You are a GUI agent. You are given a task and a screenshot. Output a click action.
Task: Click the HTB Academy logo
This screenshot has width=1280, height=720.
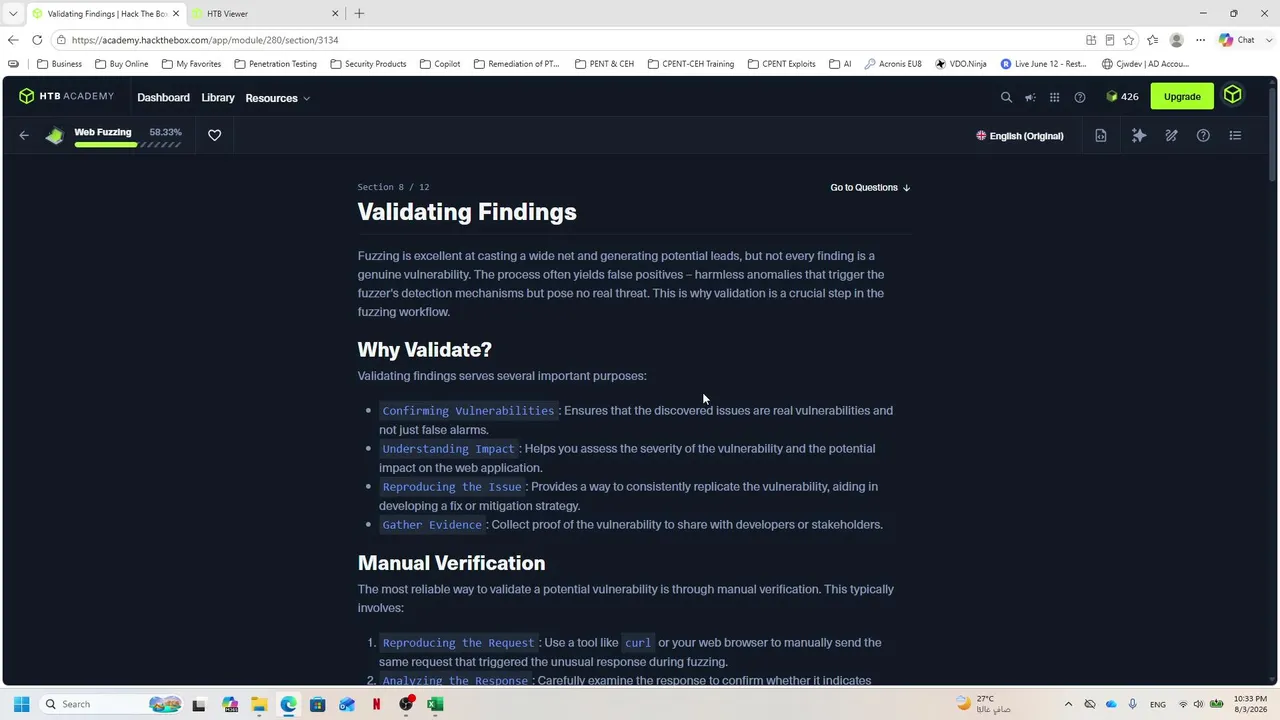66,97
